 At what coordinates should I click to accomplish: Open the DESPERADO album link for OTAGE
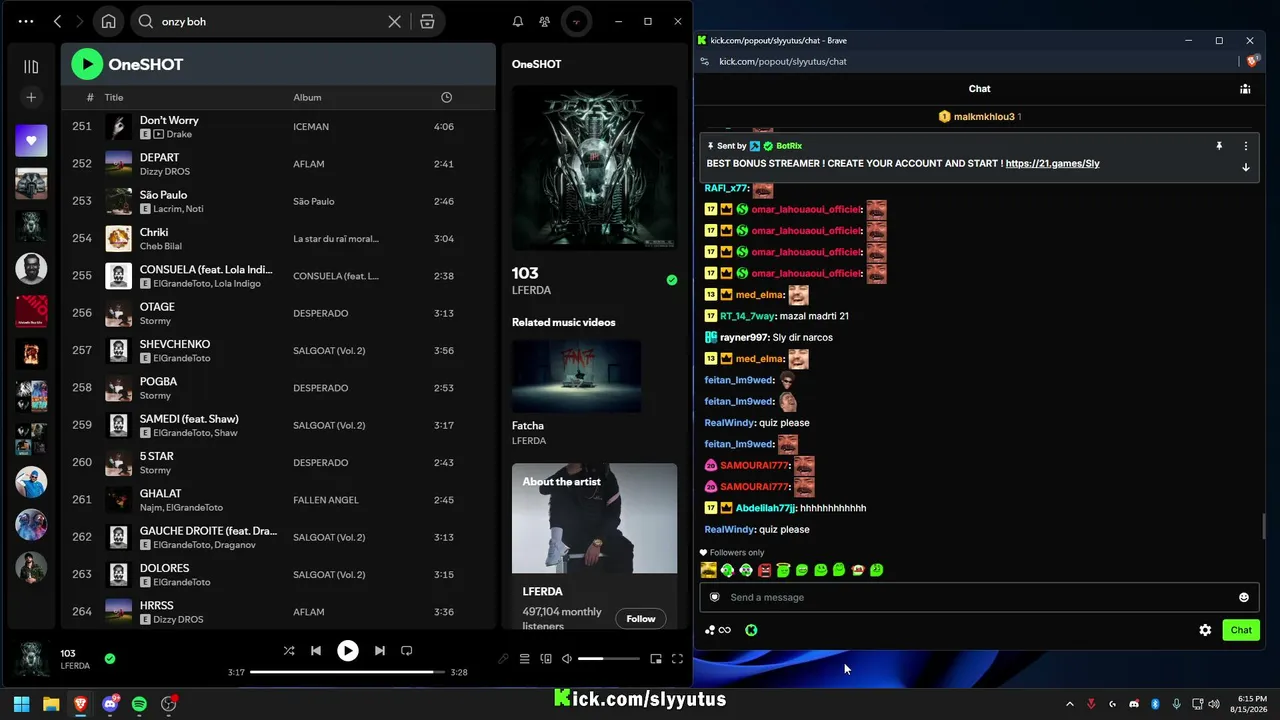click(x=321, y=313)
